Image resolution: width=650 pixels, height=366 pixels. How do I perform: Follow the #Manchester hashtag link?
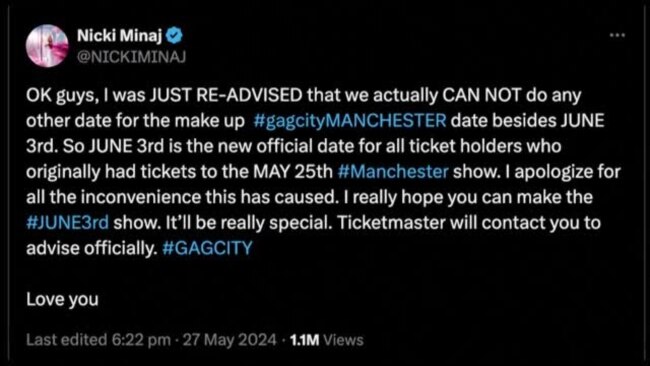[x=393, y=172]
